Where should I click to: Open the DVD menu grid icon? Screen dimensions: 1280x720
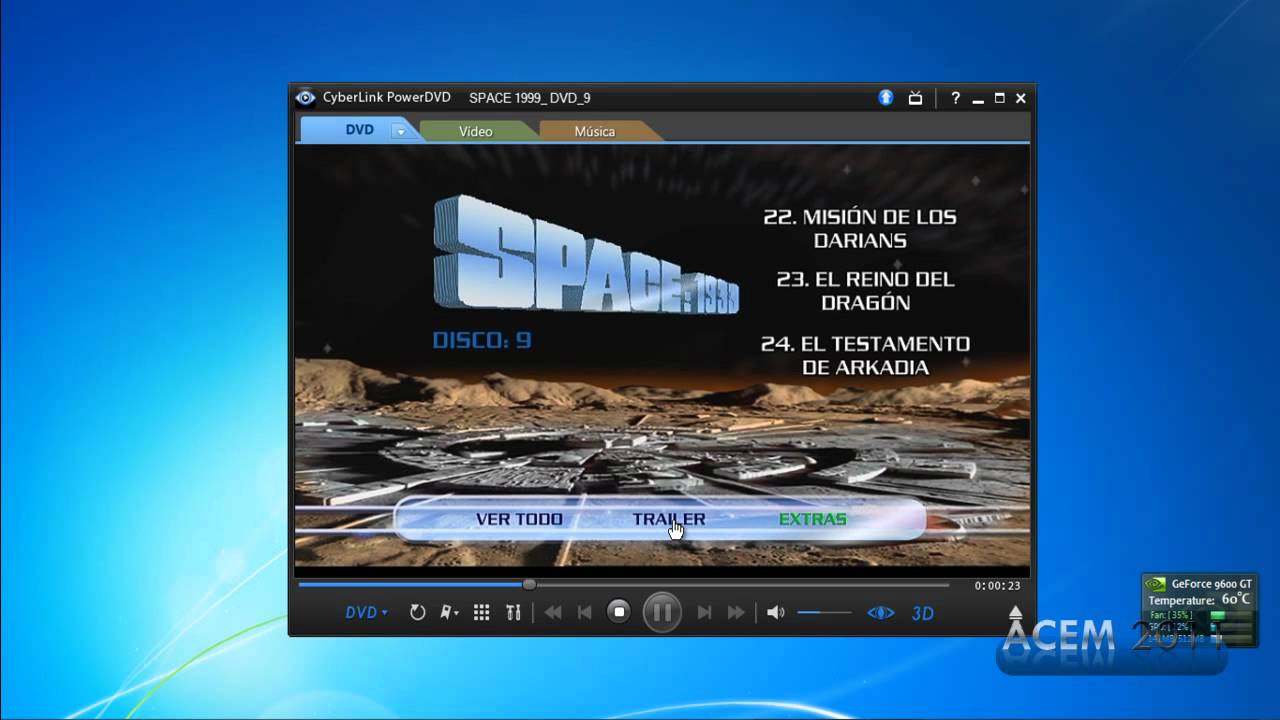pyautogui.click(x=481, y=613)
